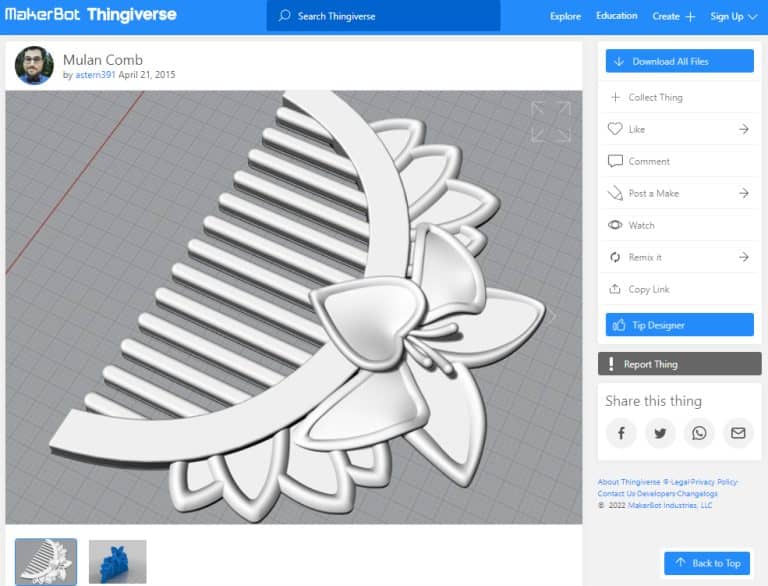Open astern391 profile link
This screenshot has height=586, width=768.
[95, 75]
